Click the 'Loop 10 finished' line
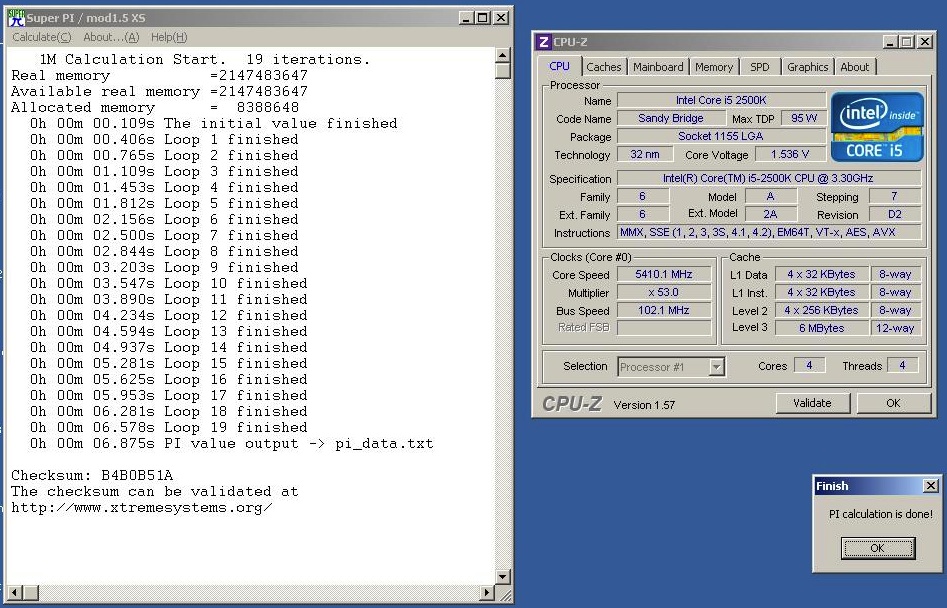Screen dimensions: 947x608 (x=169, y=284)
